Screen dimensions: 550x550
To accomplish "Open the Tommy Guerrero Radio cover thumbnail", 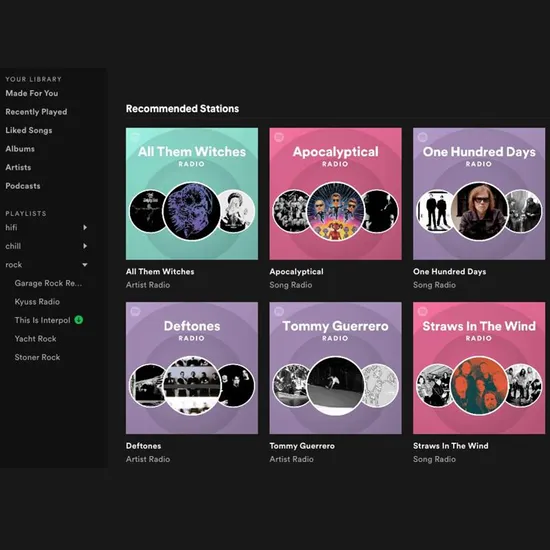I will [335, 368].
